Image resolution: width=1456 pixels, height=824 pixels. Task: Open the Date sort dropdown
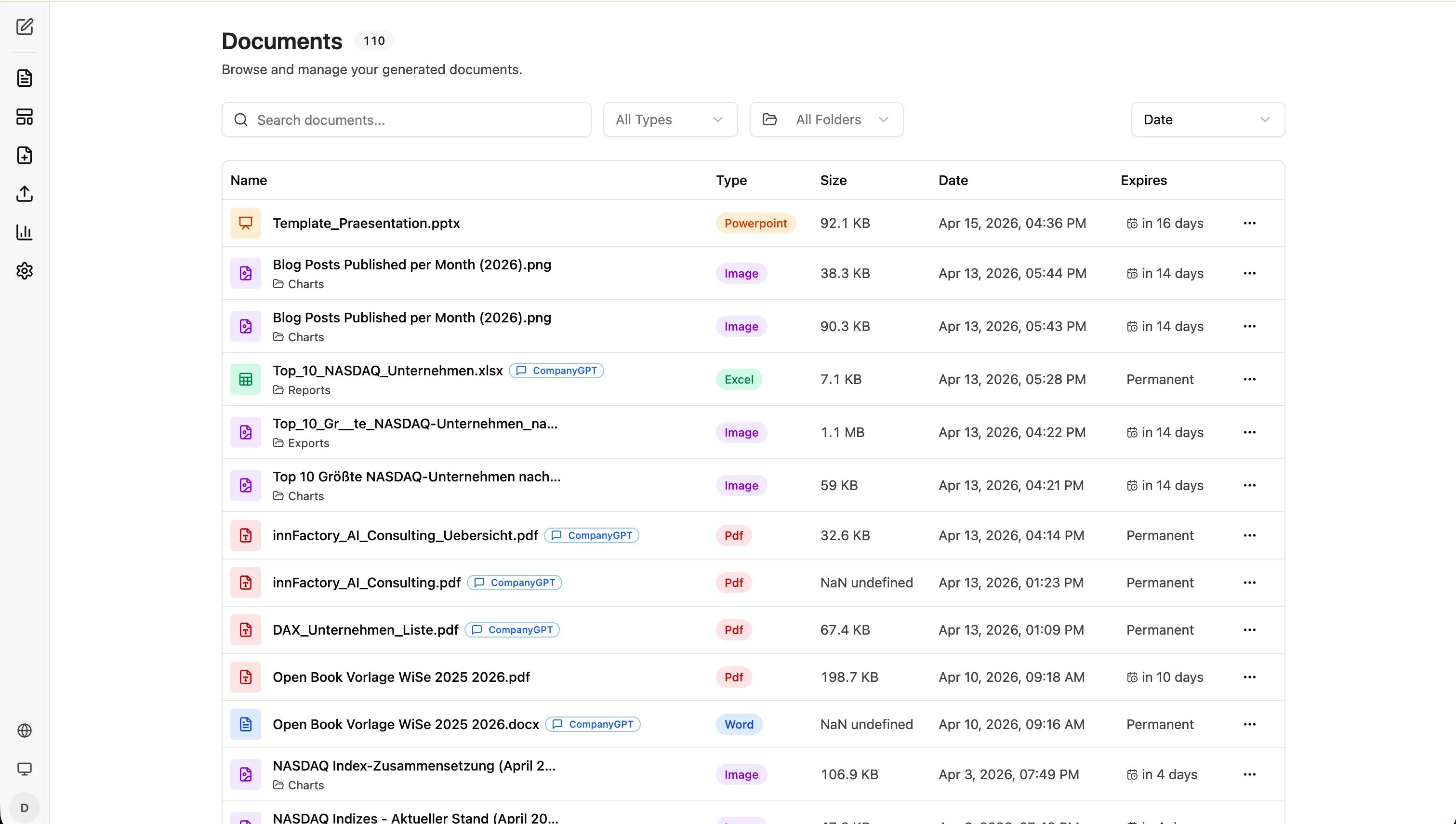click(1208, 120)
